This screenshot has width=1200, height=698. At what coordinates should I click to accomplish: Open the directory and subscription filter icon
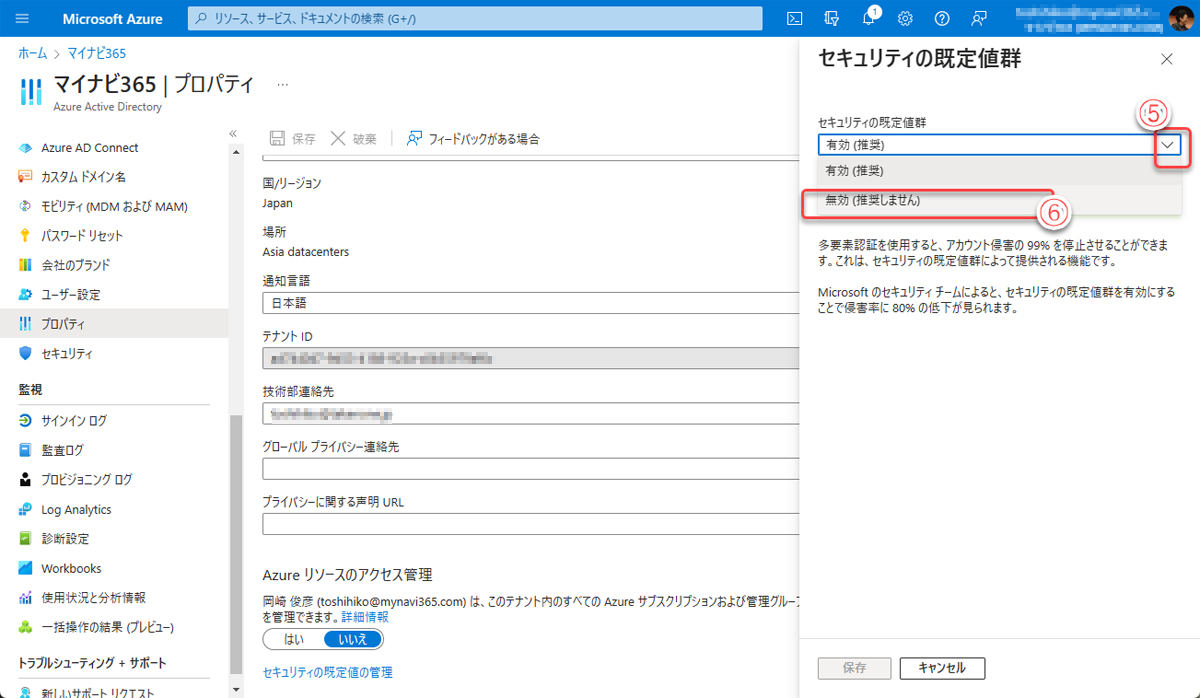(831, 18)
